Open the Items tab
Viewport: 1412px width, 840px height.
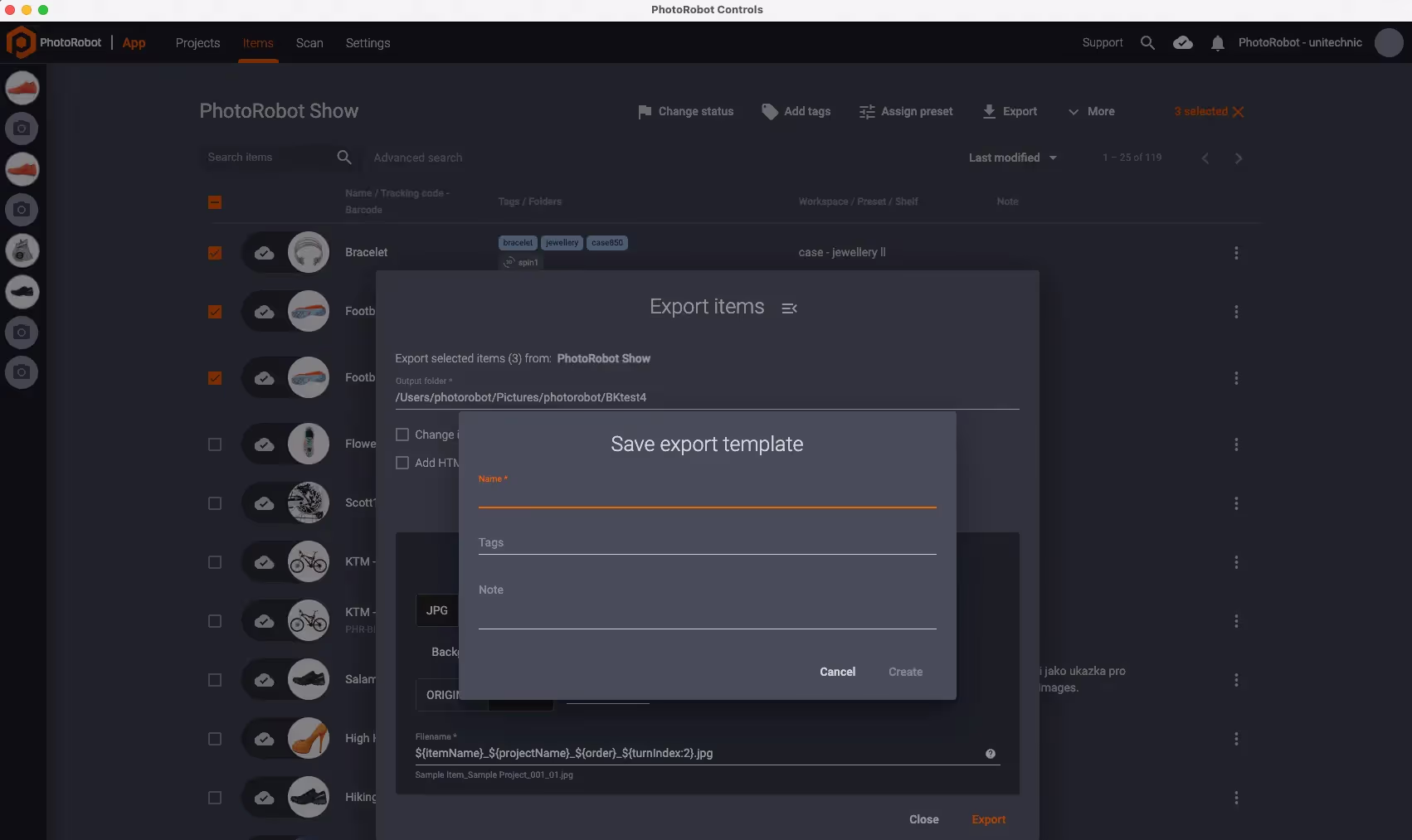click(x=258, y=43)
